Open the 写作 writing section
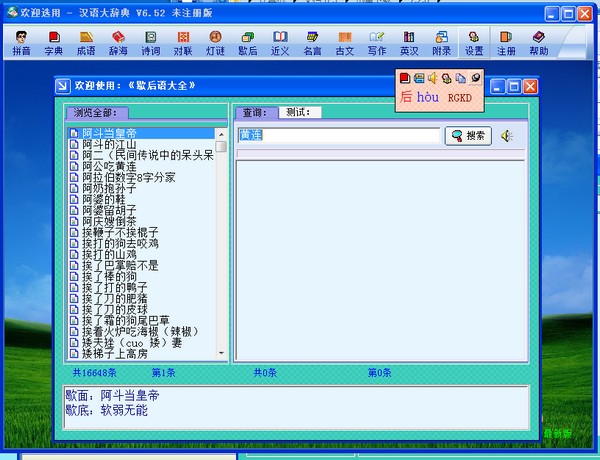Viewport: 600px width, 460px height. (377, 43)
